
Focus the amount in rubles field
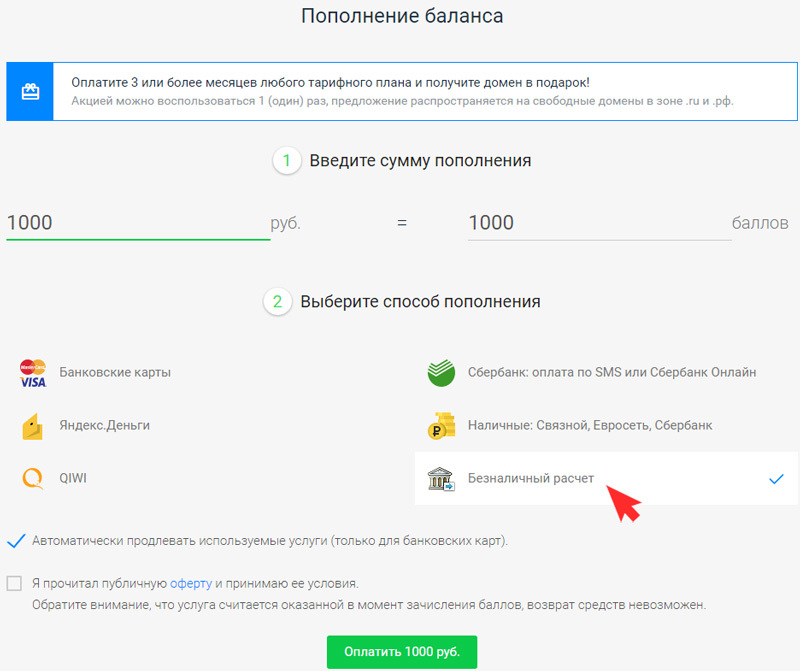(x=138, y=223)
